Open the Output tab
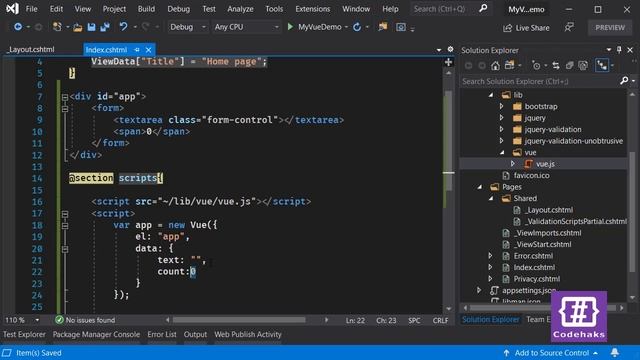Screen dimensions: 640x360 coord(195,334)
